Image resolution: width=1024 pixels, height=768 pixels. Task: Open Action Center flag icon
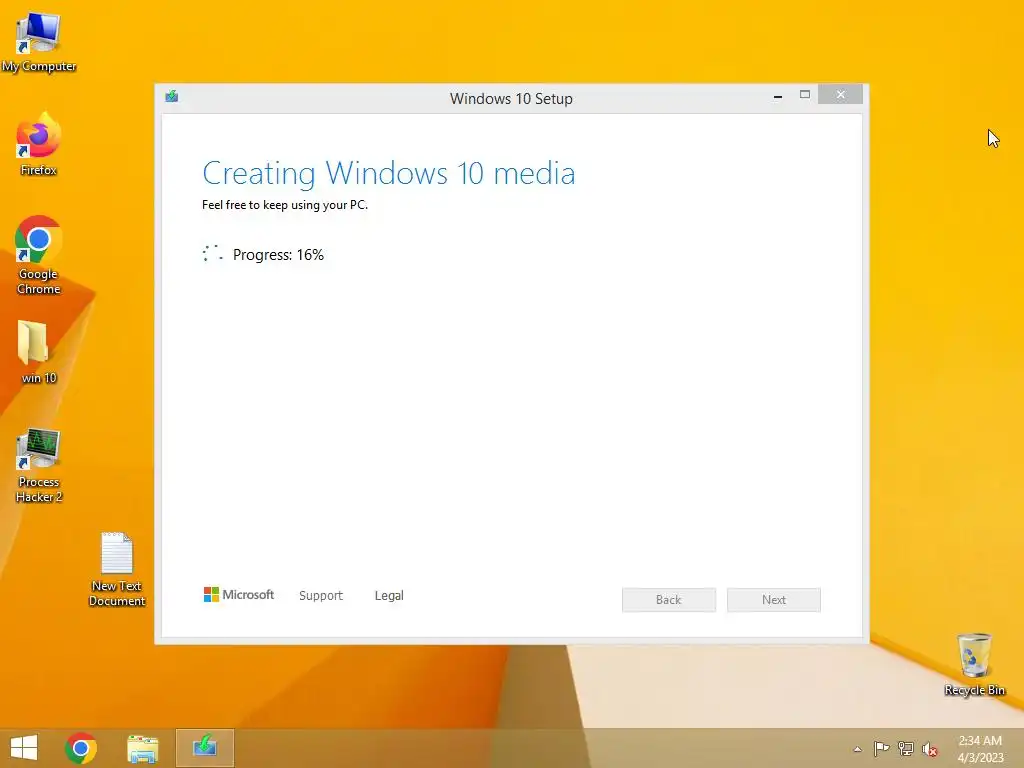click(x=881, y=748)
